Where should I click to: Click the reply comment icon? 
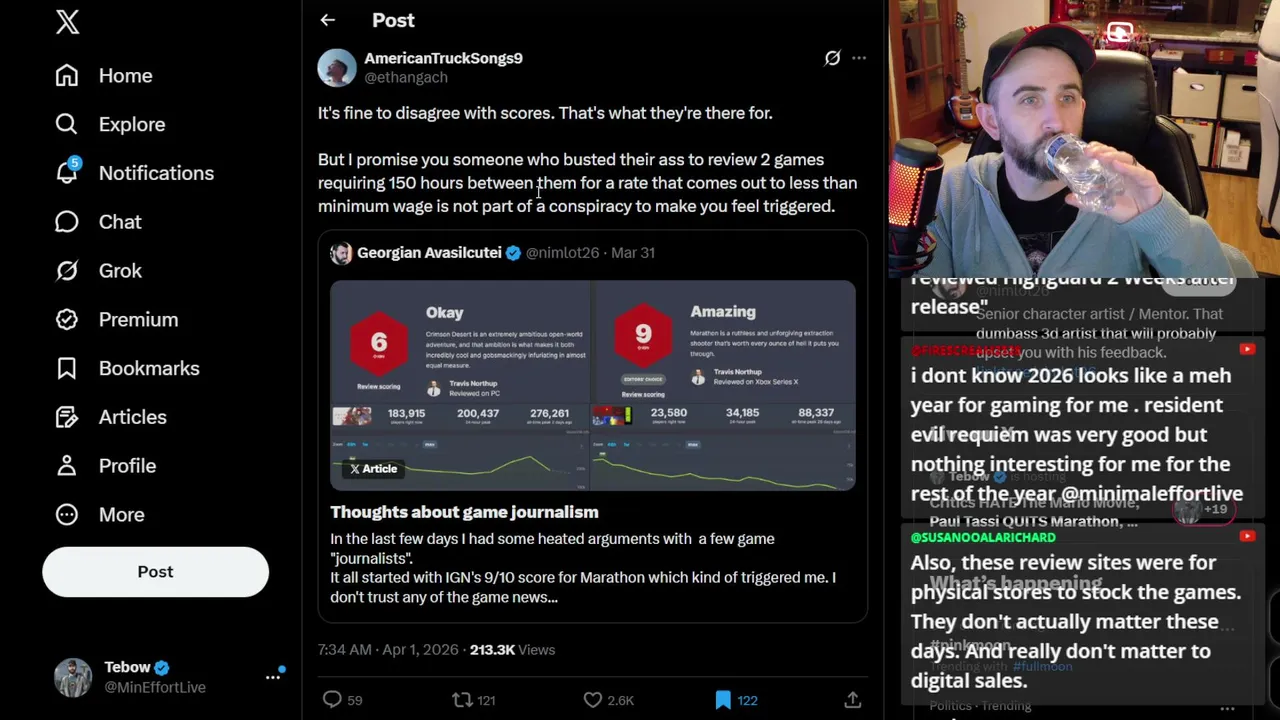click(x=332, y=700)
